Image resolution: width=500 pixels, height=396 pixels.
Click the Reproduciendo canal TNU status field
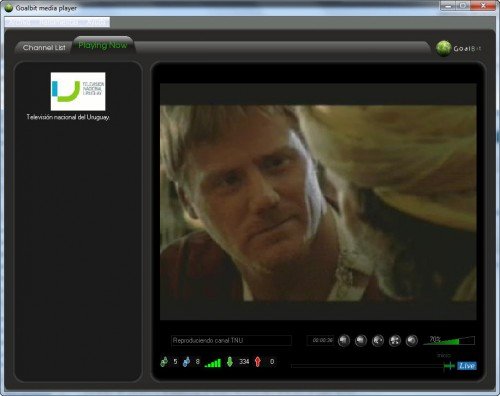[x=231, y=340]
